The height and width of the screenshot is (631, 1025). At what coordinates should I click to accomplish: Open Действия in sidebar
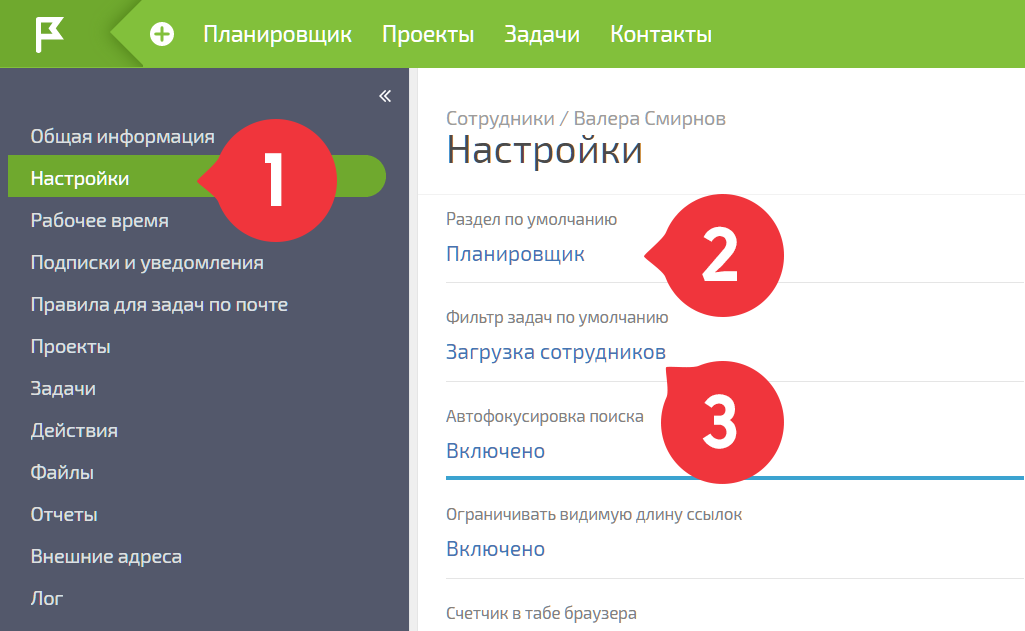click(74, 430)
